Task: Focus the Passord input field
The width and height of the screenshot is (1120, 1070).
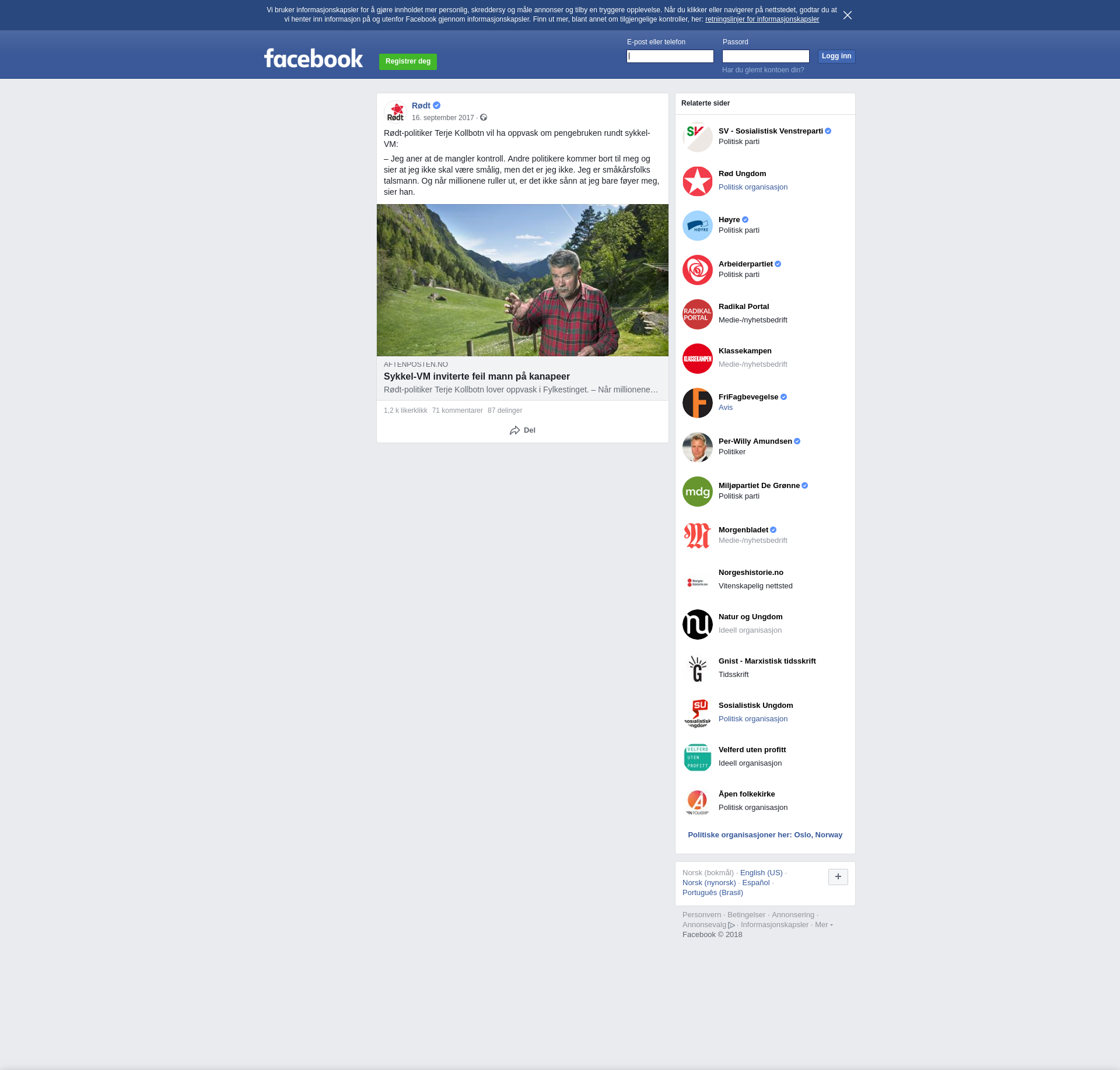Action: click(x=765, y=57)
